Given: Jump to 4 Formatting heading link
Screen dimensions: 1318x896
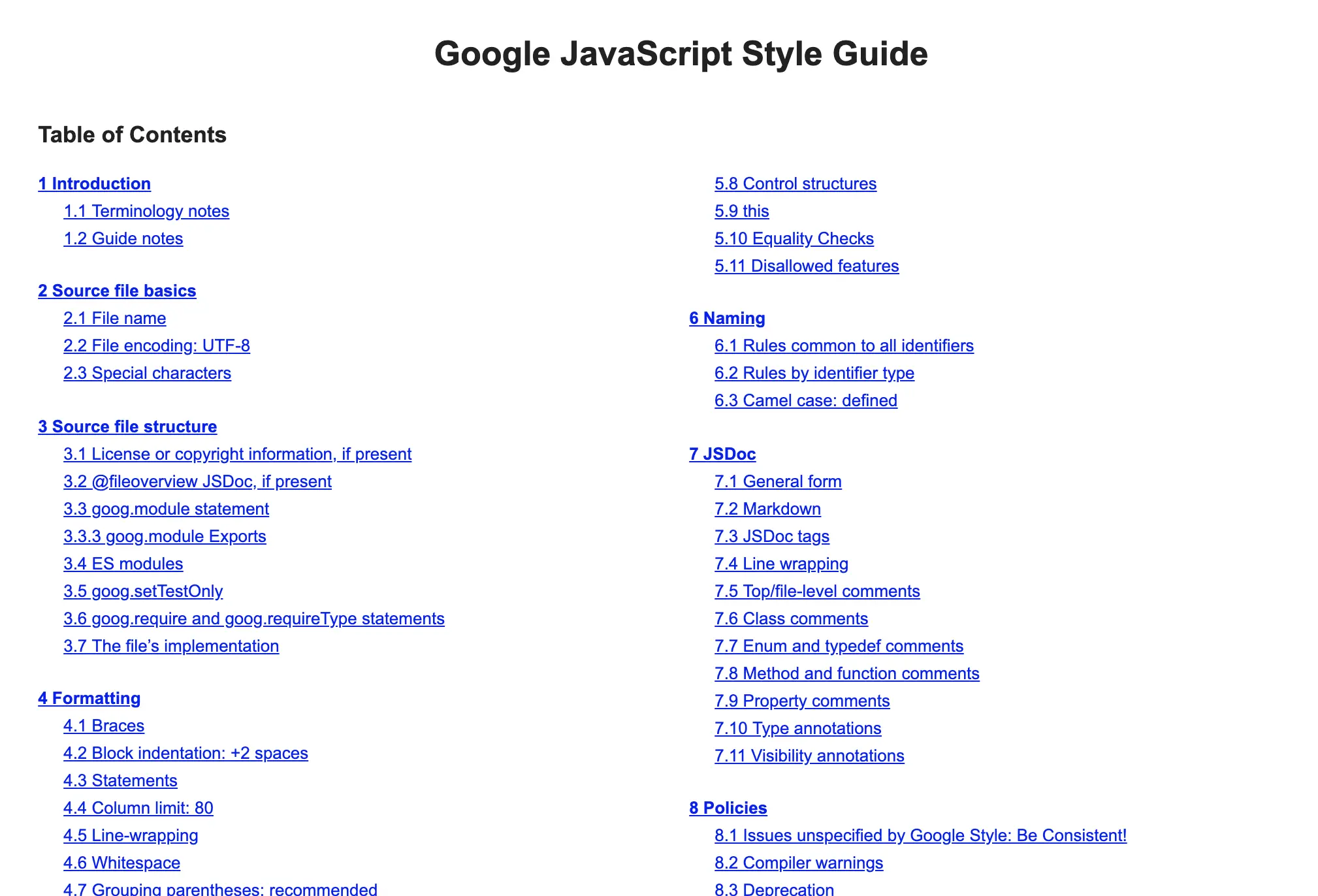Looking at the screenshot, I should click(x=89, y=698).
